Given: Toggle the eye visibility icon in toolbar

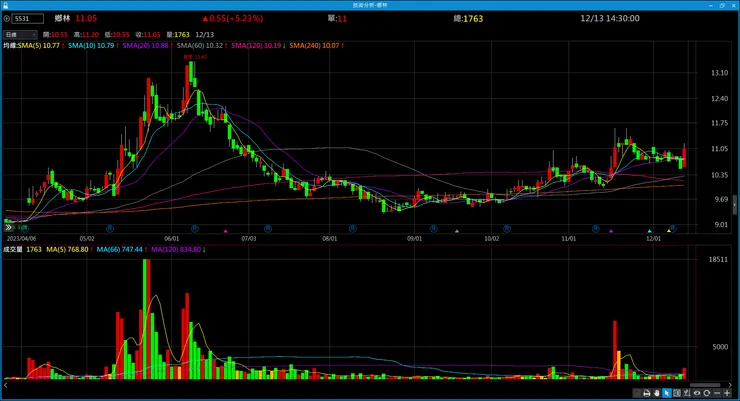Looking at the screenshot, I should pyautogui.click(x=697, y=393).
